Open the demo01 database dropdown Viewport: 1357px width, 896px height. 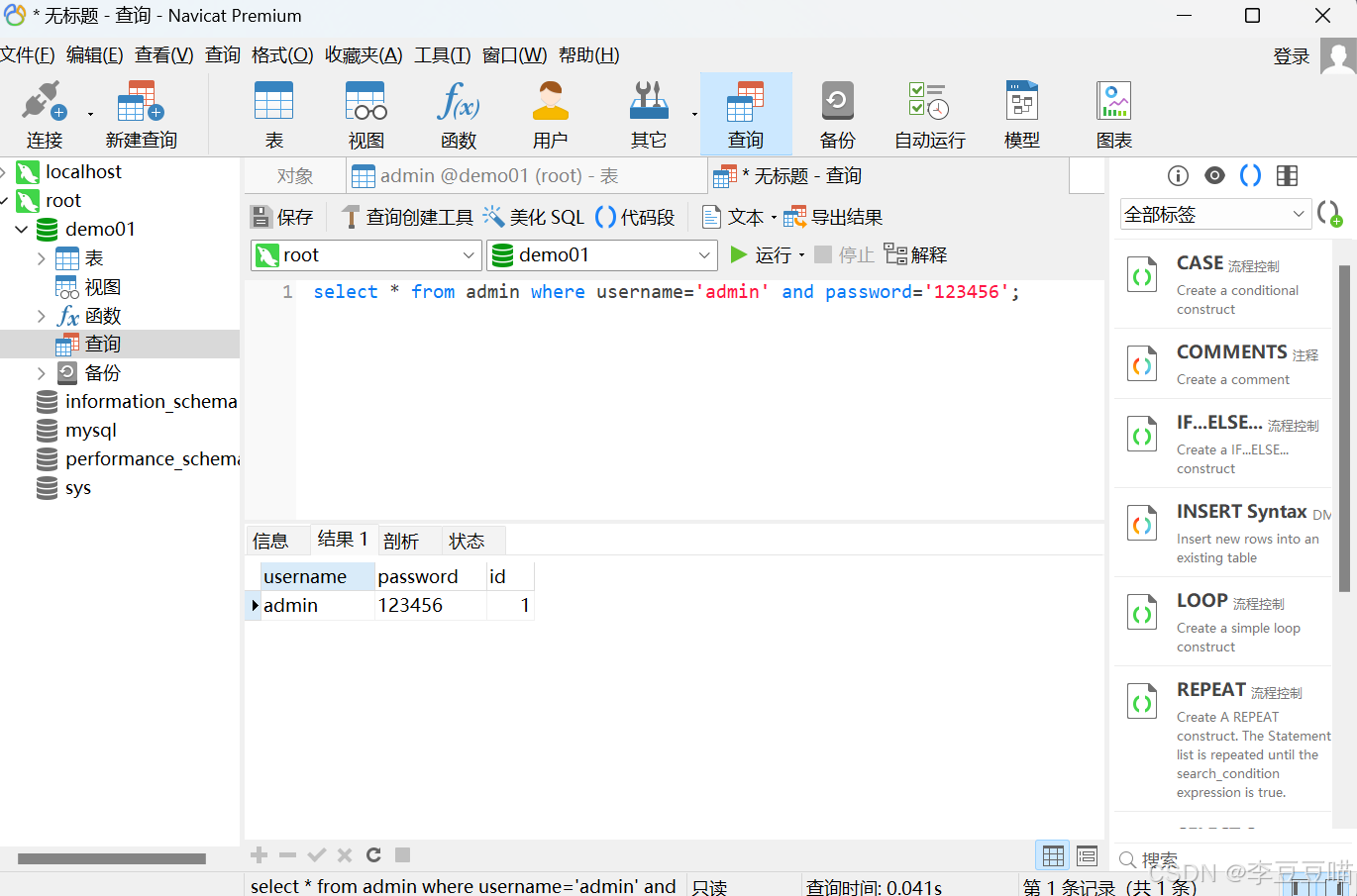coord(706,254)
